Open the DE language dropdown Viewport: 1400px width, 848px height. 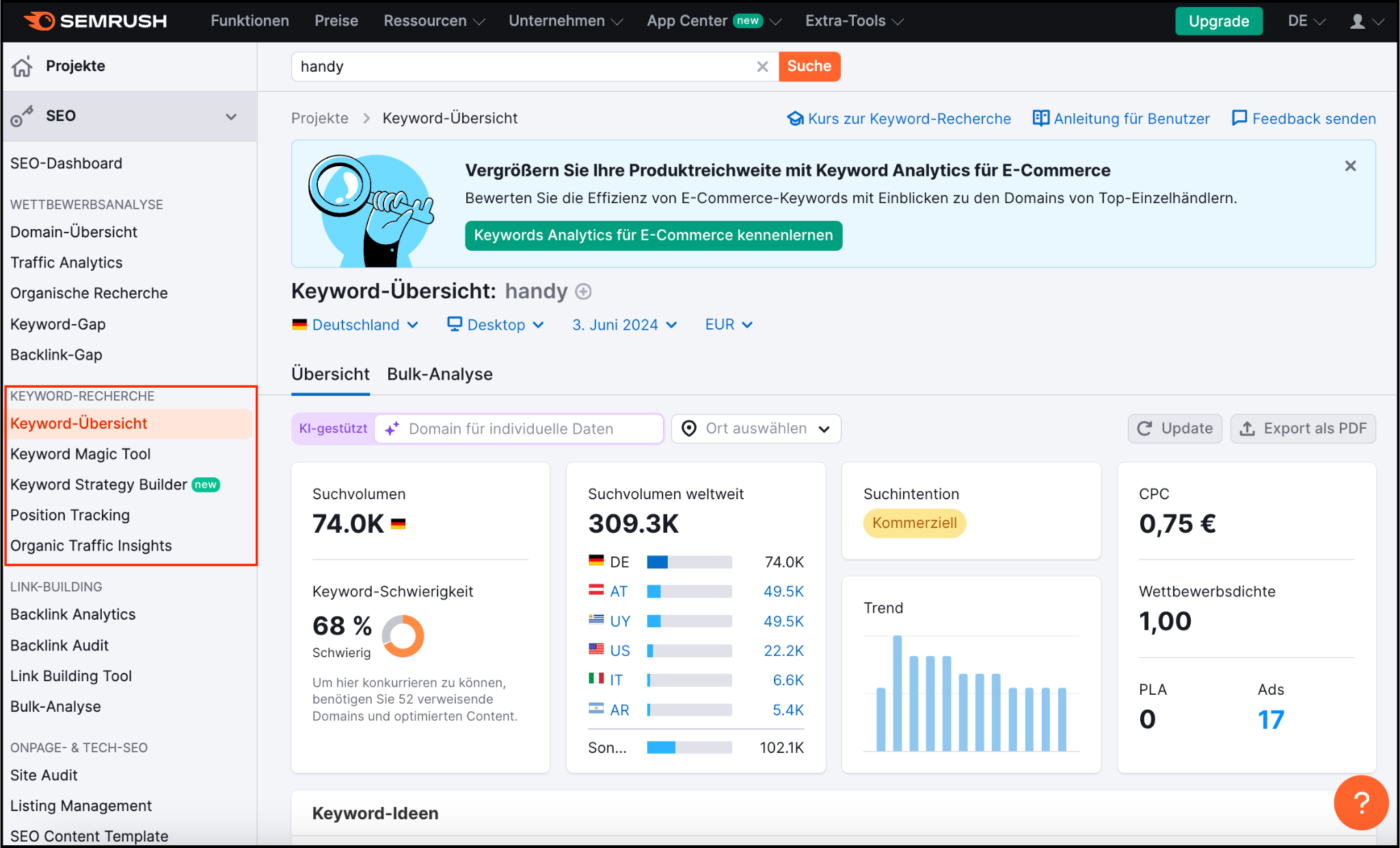coord(1306,21)
